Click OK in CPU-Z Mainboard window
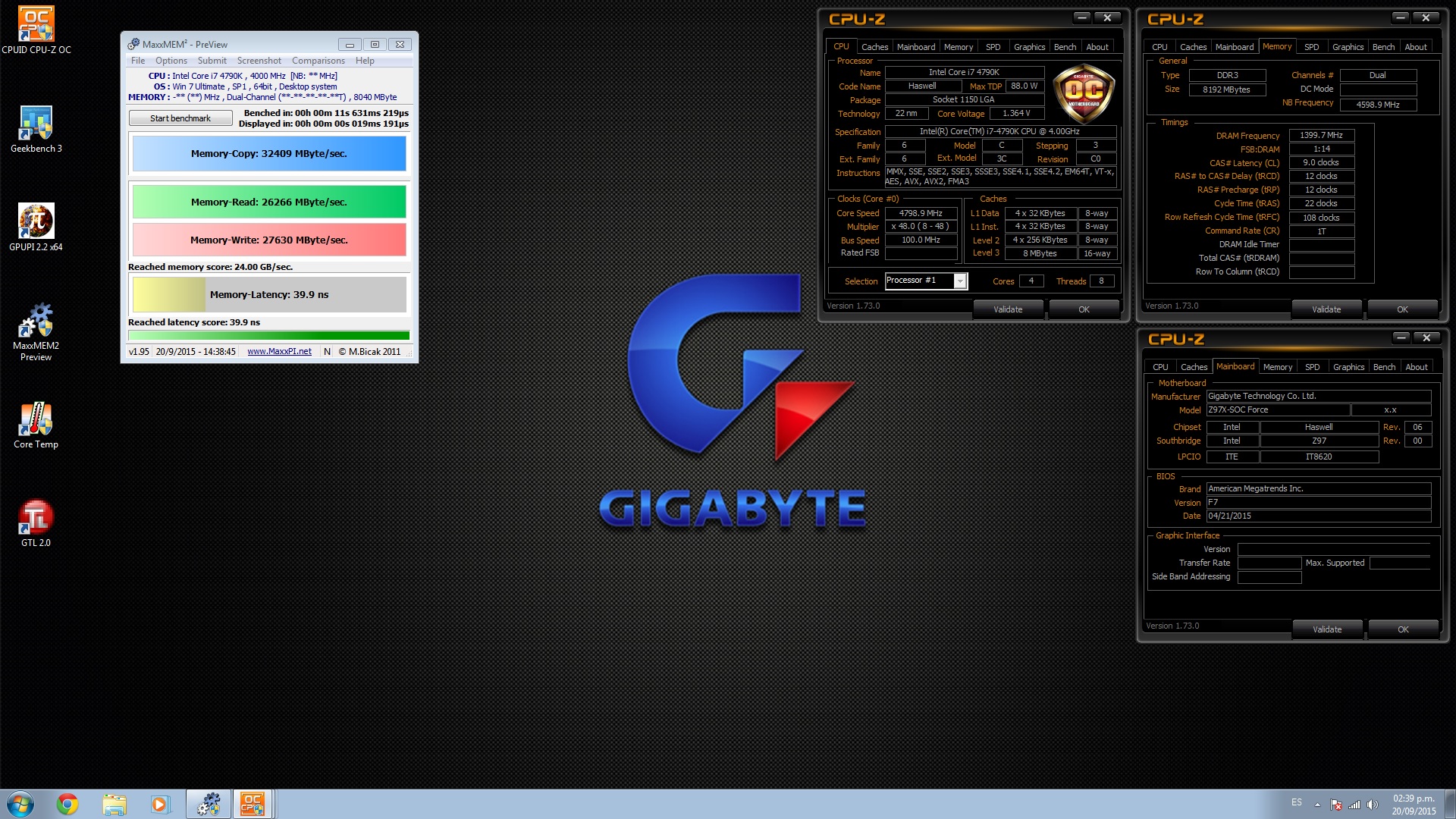This screenshot has width=1456, height=819. pos(1403,629)
